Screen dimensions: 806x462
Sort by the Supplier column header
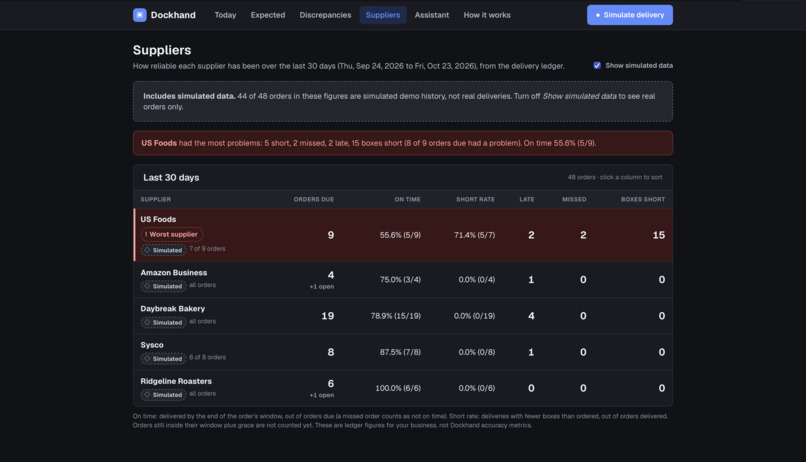pos(156,199)
